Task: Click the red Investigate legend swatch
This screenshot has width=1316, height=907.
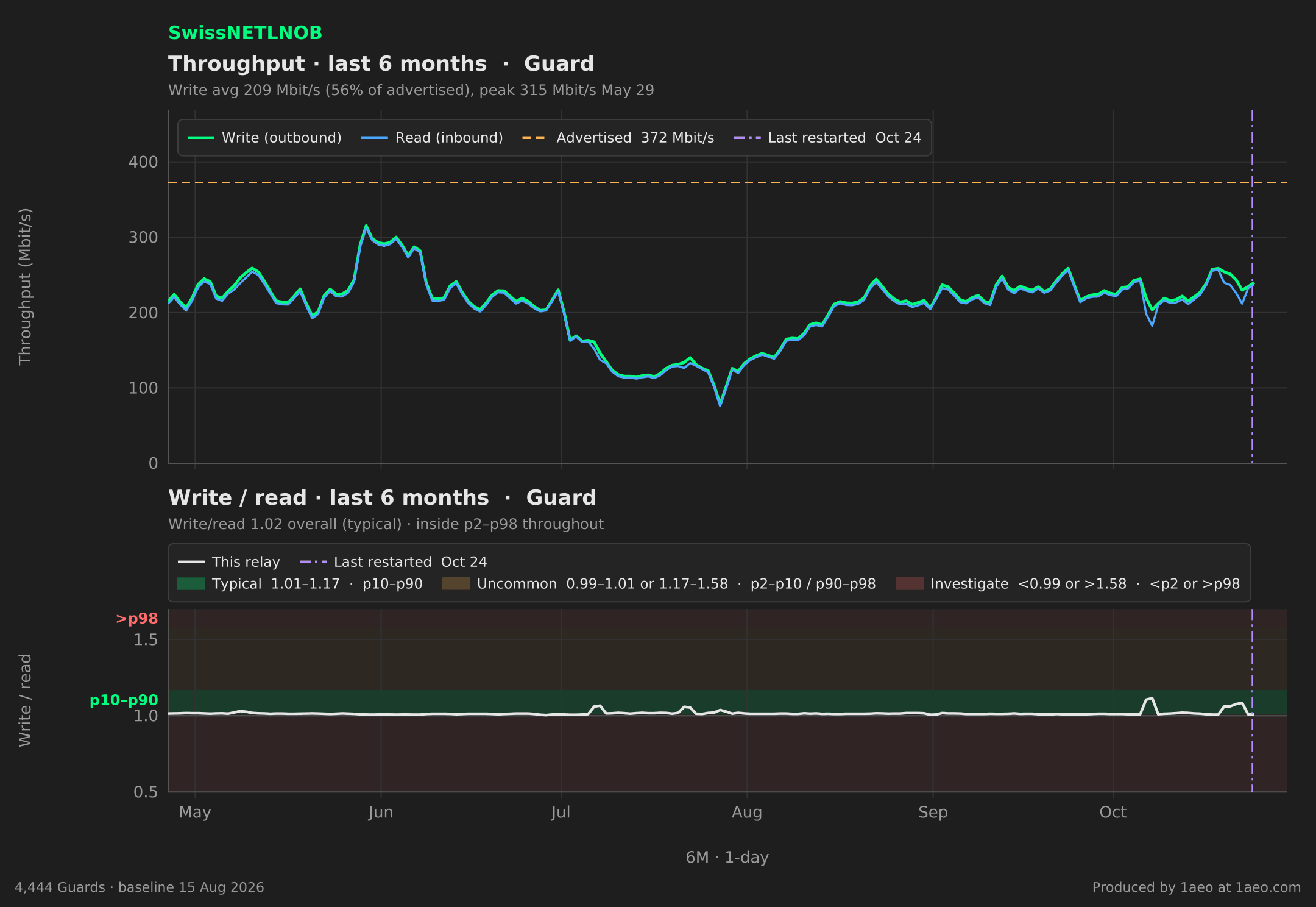Action: [x=910, y=584]
